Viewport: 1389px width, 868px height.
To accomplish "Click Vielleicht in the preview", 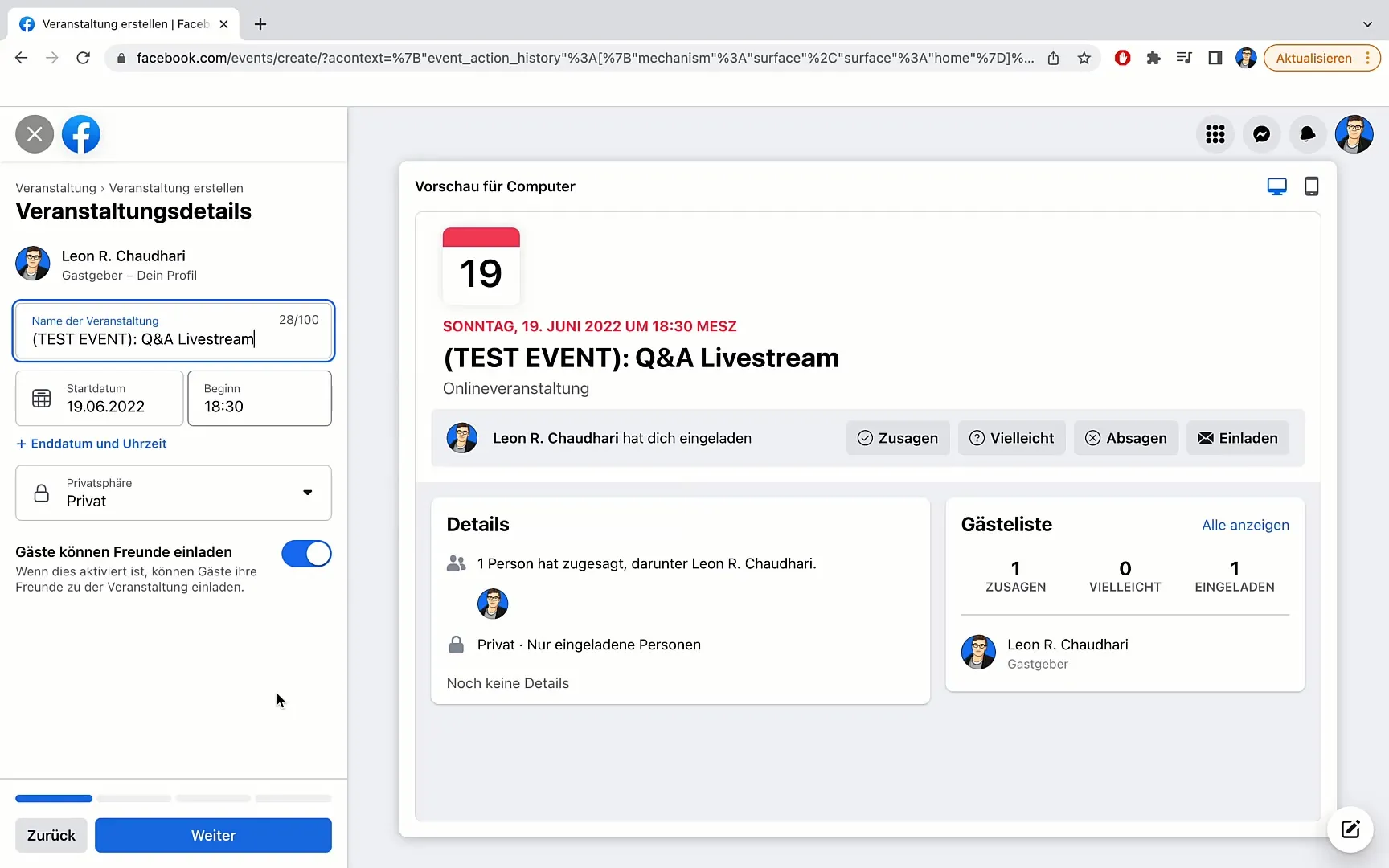I will [1012, 438].
